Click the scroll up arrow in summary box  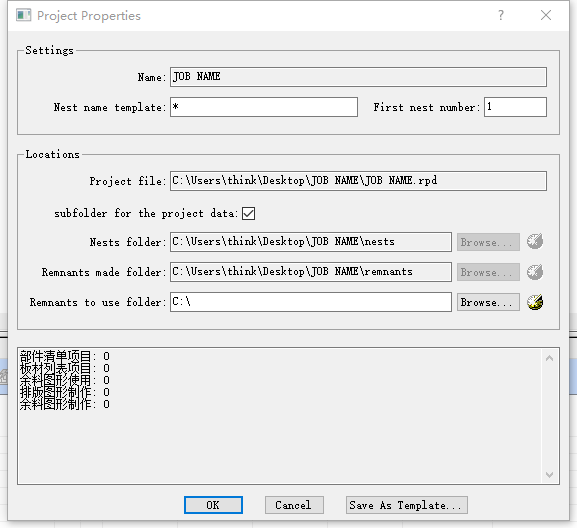549,358
